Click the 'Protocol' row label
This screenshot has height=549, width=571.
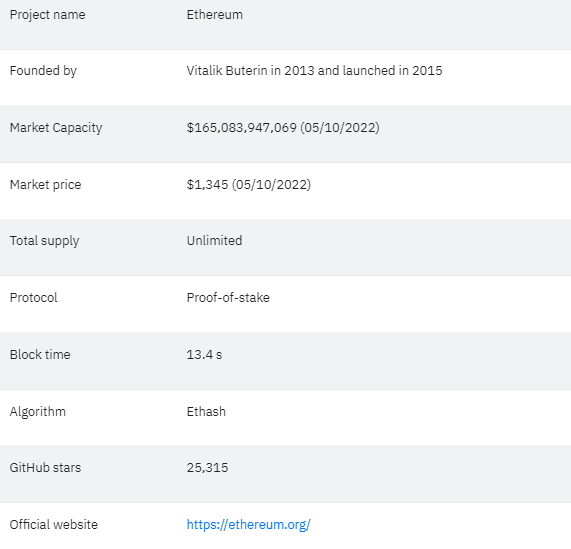click(33, 298)
